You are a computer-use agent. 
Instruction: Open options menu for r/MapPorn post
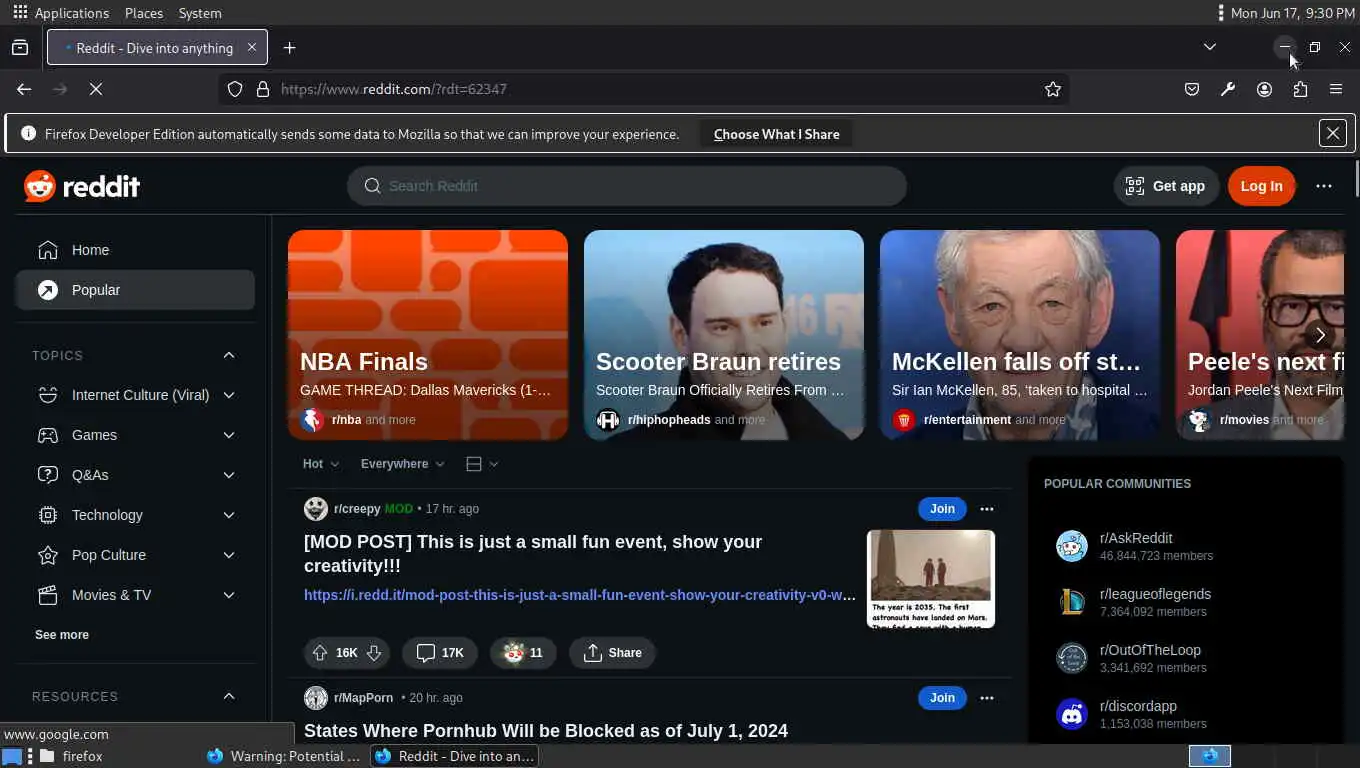[987, 698]
